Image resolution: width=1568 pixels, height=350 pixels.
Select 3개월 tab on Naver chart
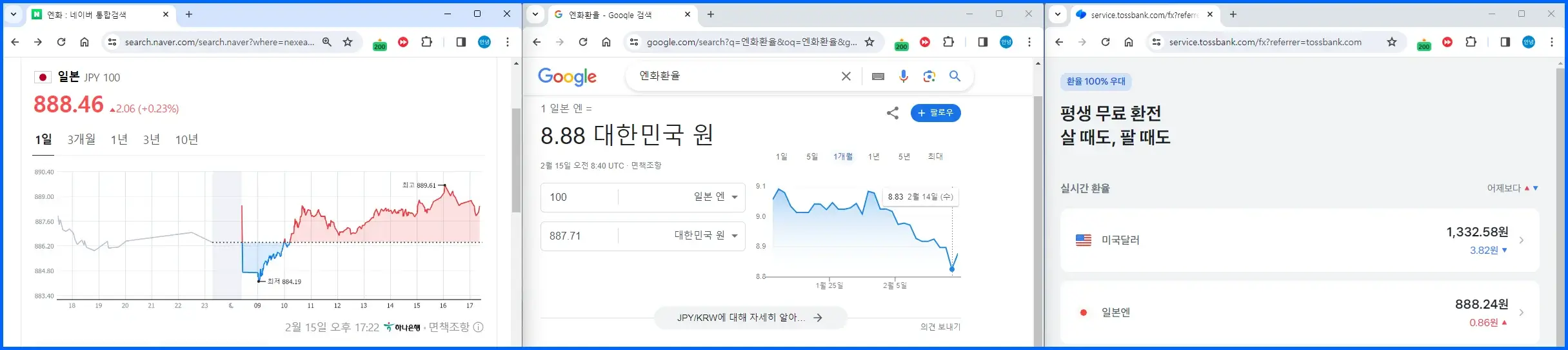[x=82, y=139]
